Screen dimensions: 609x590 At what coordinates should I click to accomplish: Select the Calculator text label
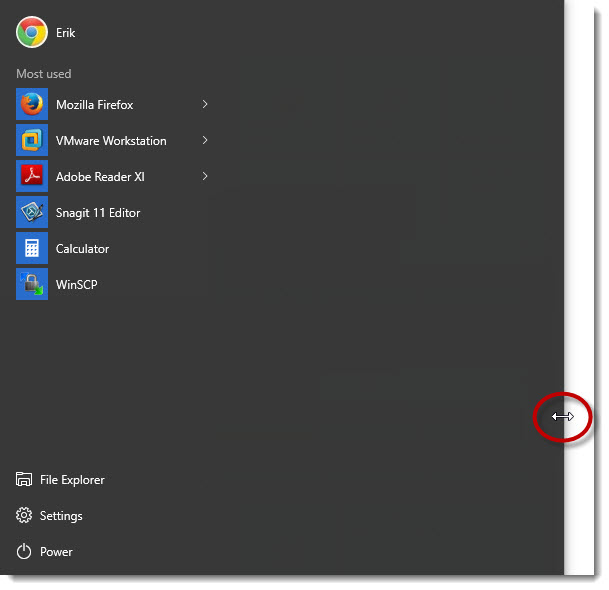[x=82, y=249]
